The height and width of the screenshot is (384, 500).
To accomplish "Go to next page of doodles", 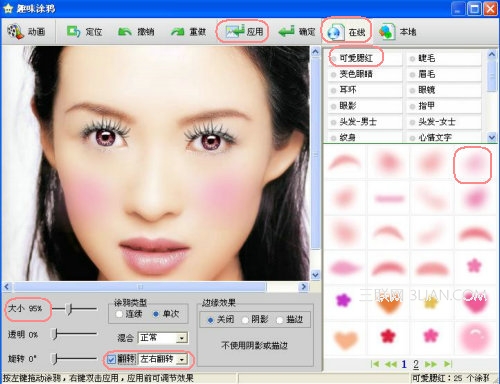I will 431,364.
